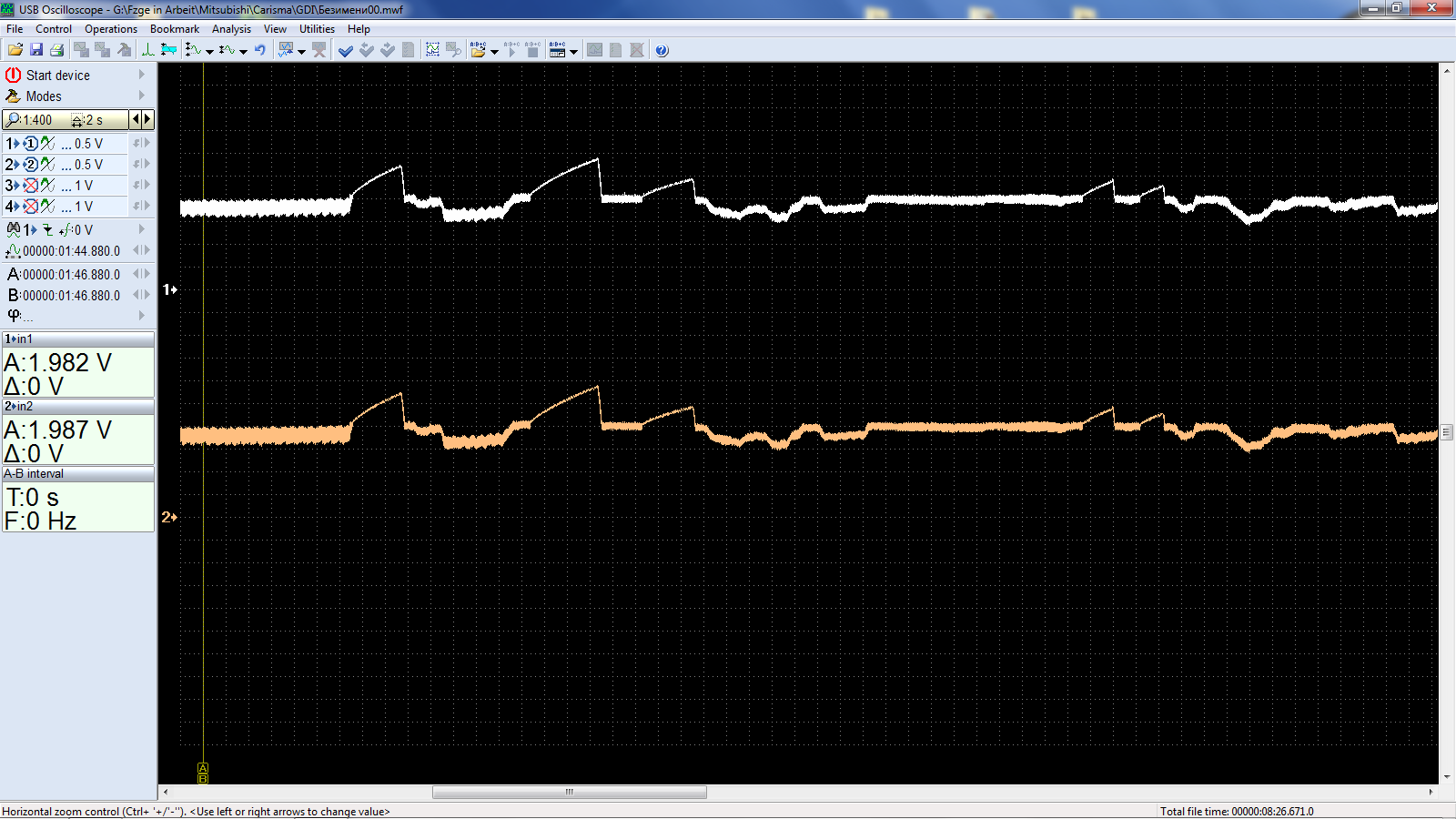Viewport: 1456px width, 819px height.
Task: Print the waveform via the printer icon
Action: pos(56,50)
